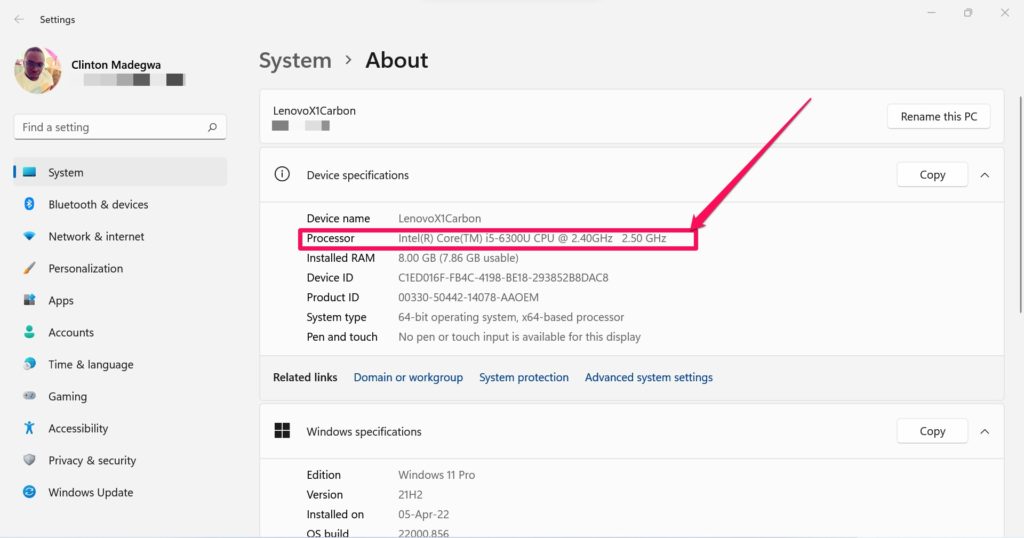Viewport: 1024px width, 538px height.
Task: Click Rename this PC button
Action: pyautogui.click(x=938, y=116)
